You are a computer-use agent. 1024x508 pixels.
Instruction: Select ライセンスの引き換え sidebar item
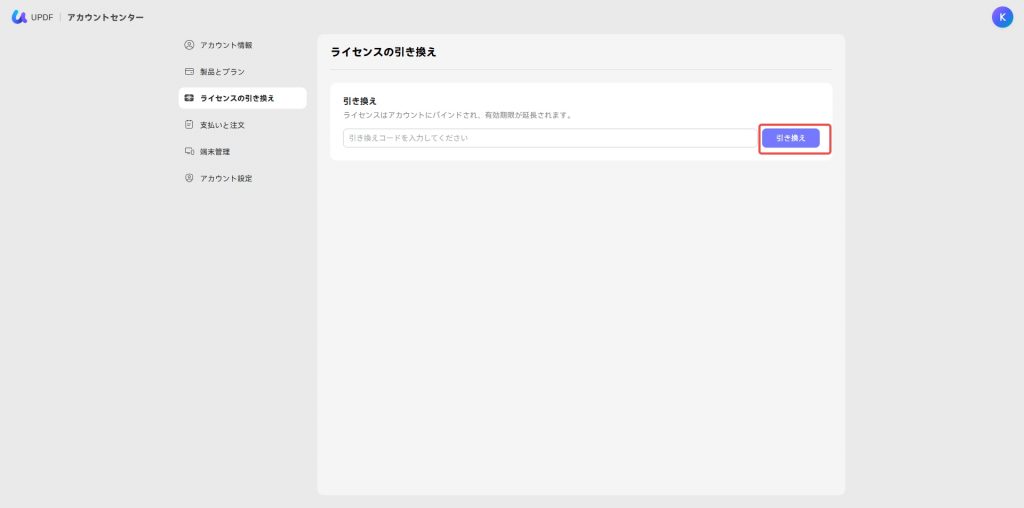[x=242, y=98]
